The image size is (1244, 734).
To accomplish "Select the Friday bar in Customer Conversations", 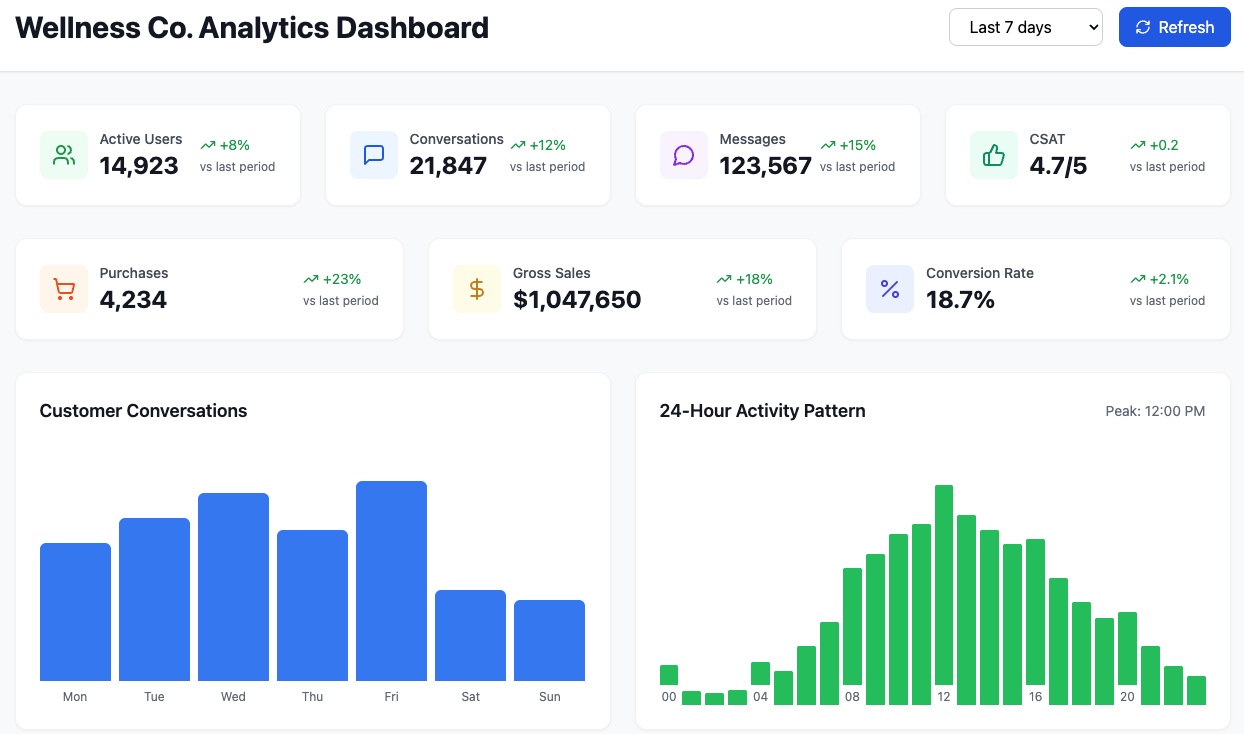I will point(391,580).
